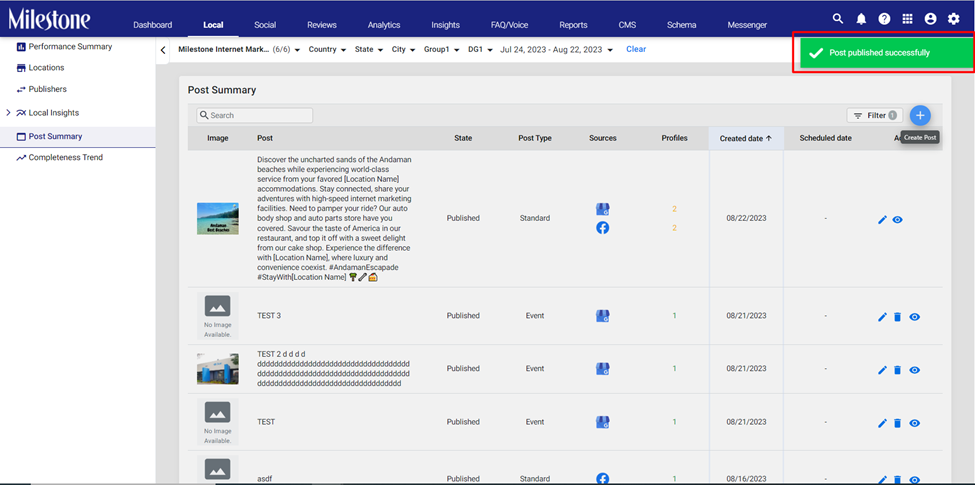Collapse the sidebar with the left chevron
Viewport: 975px width, 485px height.
[x=163, y=50]
